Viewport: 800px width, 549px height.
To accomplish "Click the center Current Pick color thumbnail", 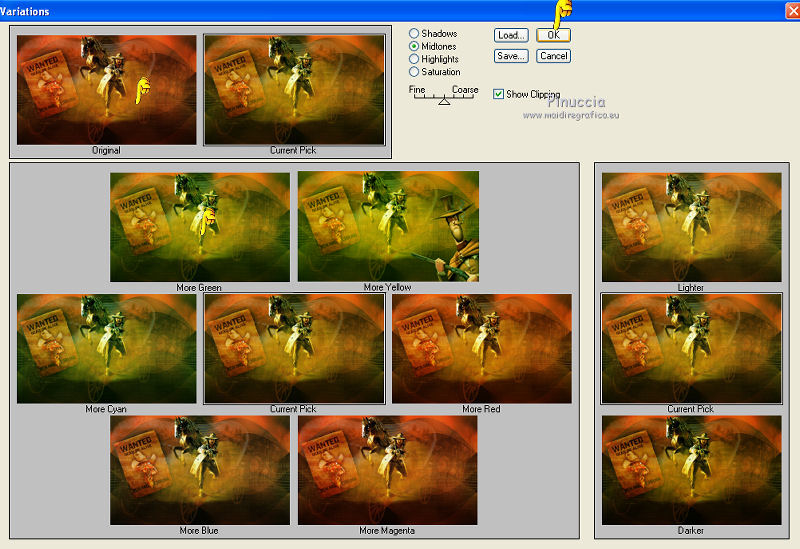I will (x=294, y=348).
